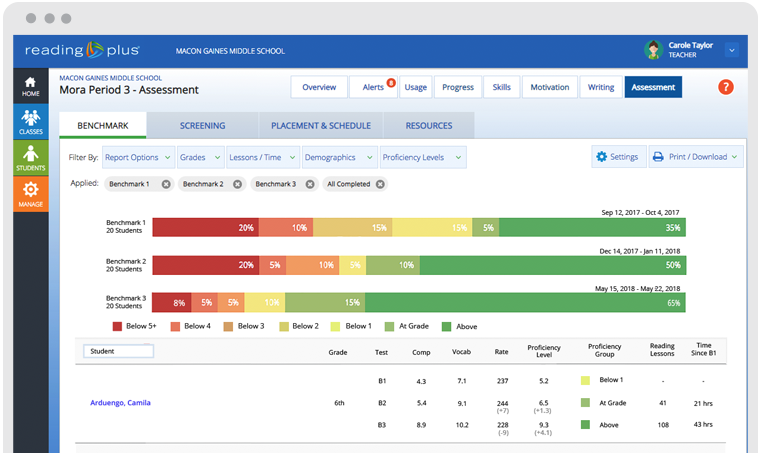Screen dimensions: 760x453
Task: Switch to the Screening tab
Action: point(202,126)
